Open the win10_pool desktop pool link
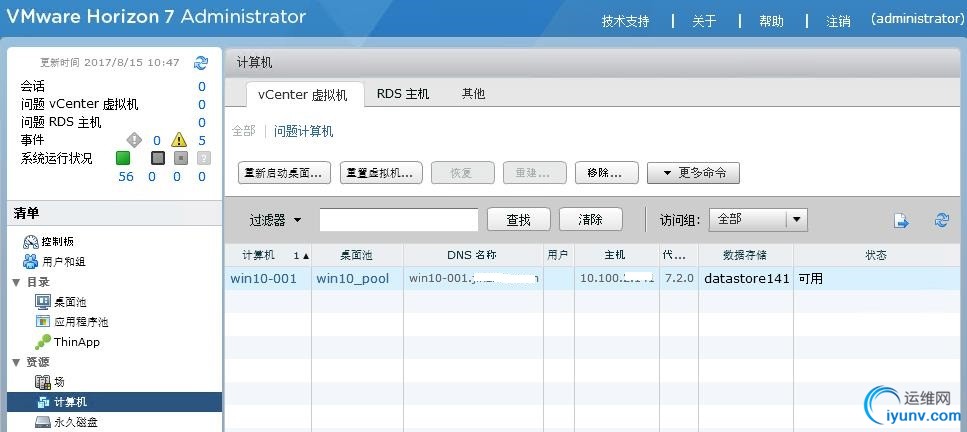Screen dimensions: 967x432 [x=353, y=278]
